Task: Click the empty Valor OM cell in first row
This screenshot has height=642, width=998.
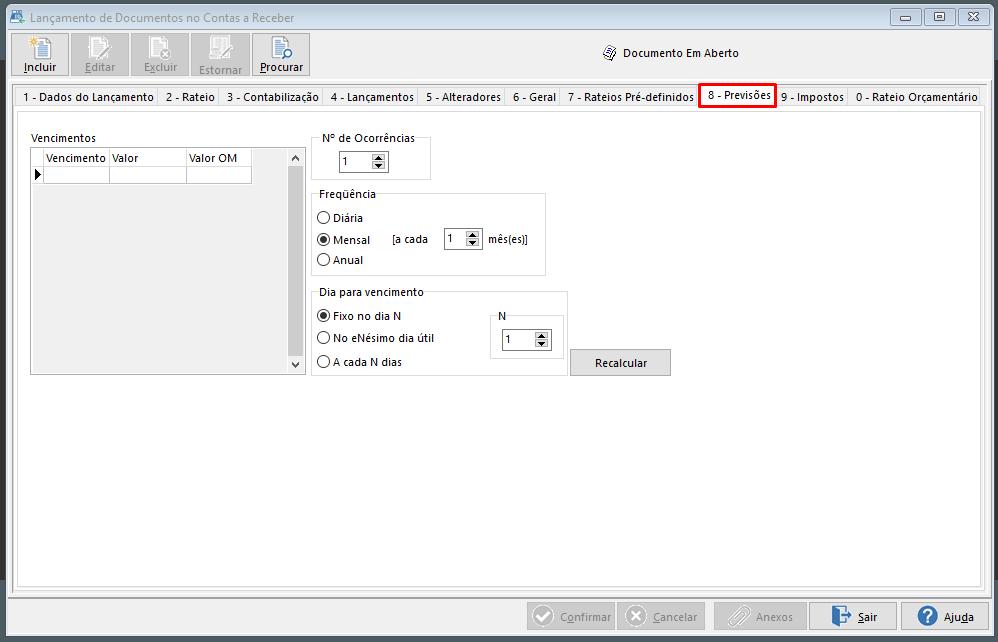Action: 219,175
